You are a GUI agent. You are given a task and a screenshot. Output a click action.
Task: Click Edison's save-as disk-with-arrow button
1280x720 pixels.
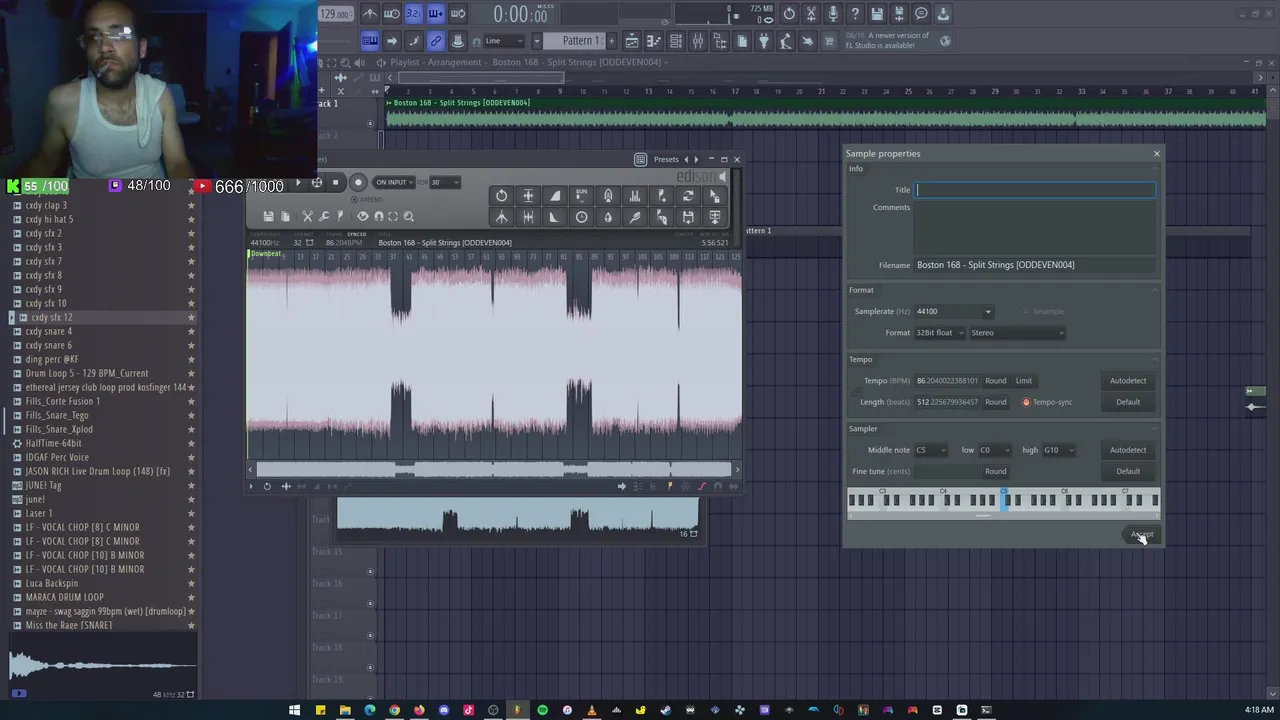[688, 217]
